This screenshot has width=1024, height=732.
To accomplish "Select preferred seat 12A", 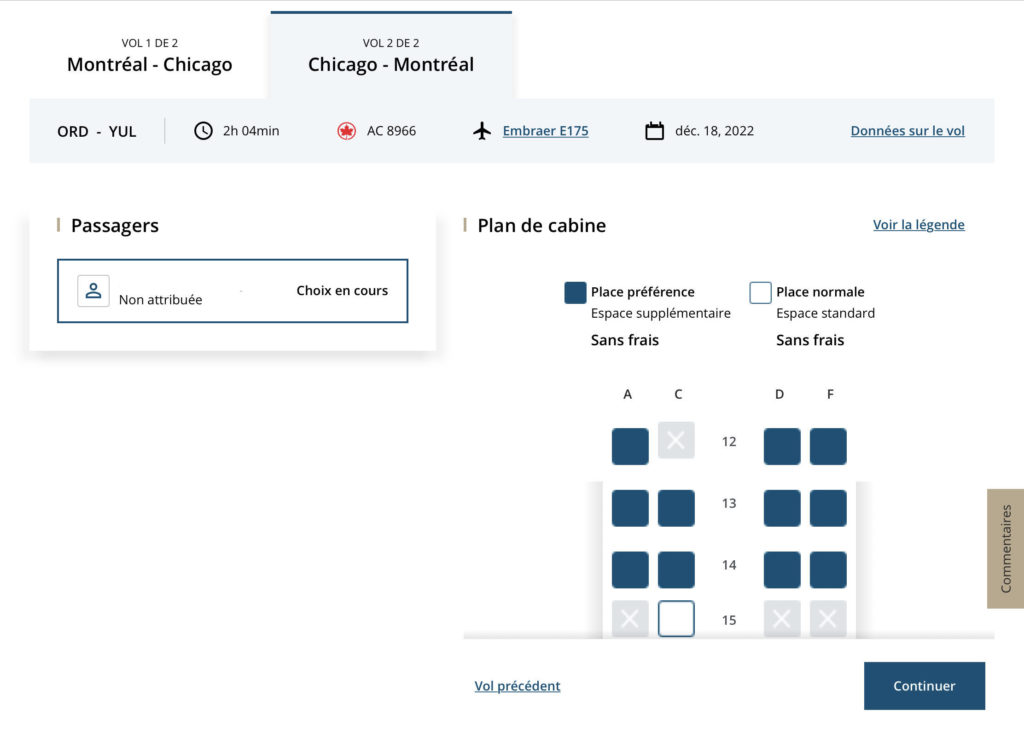I will [630, 446].
